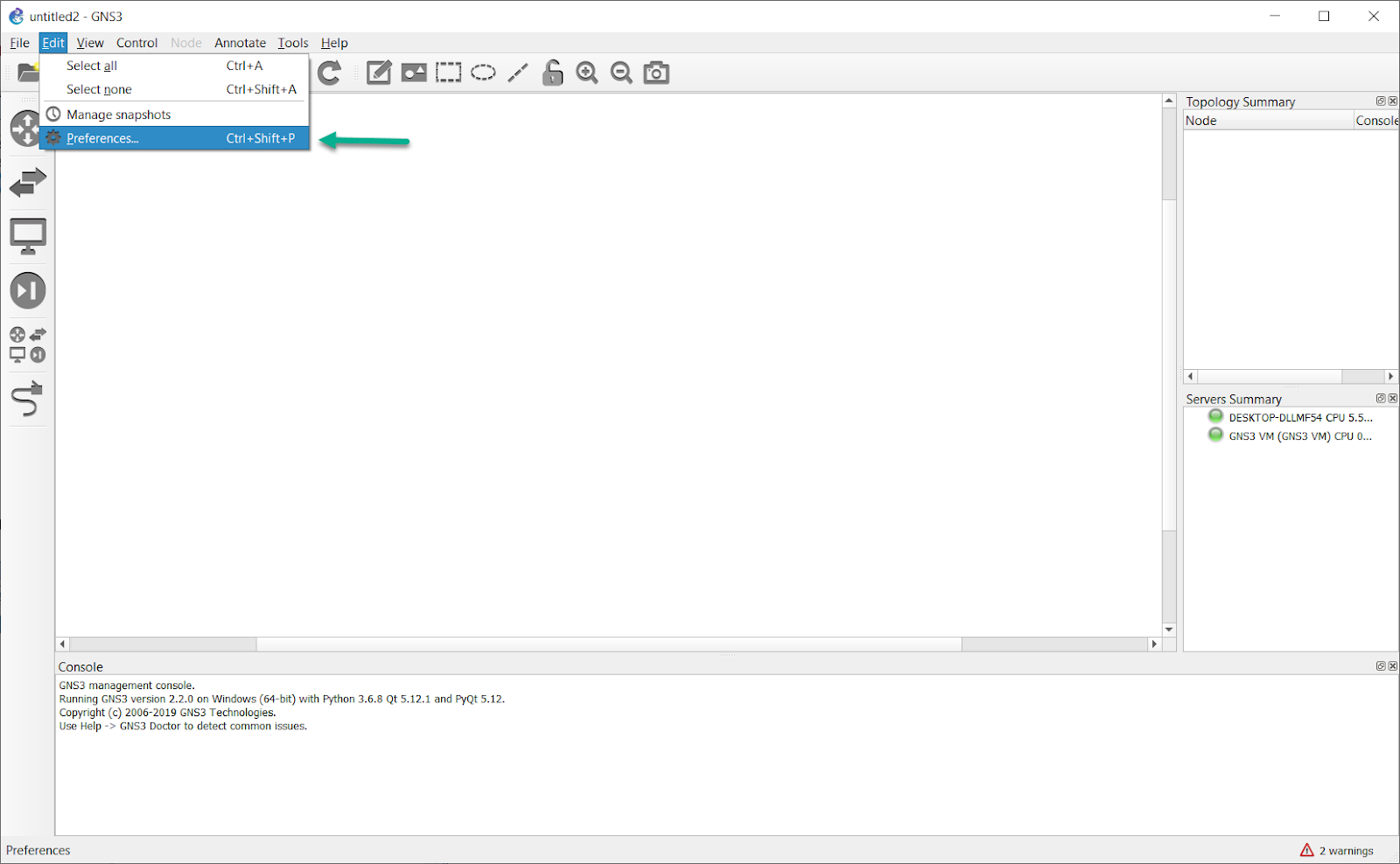The height and width of the screenshot is (864, 1400).
Task: Choose Select all from Edit menu
Action: click(x=175, y=66)
